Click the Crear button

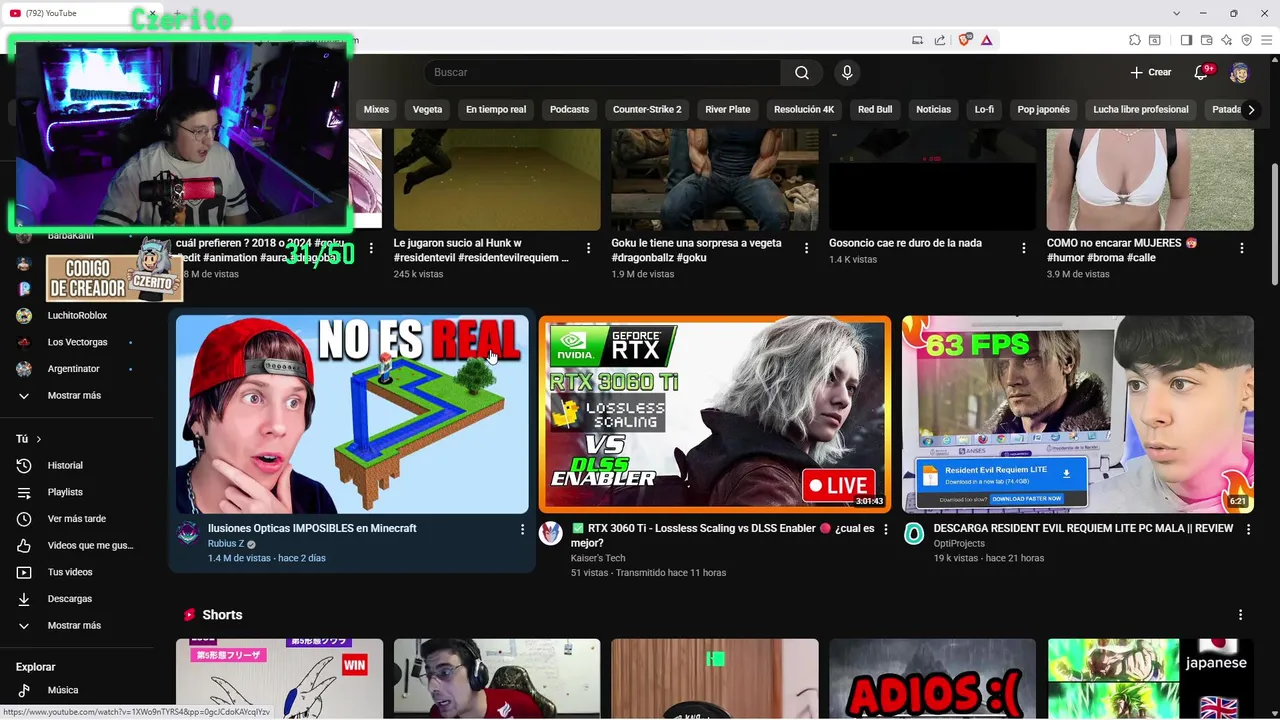click(x=1150, y=72)
